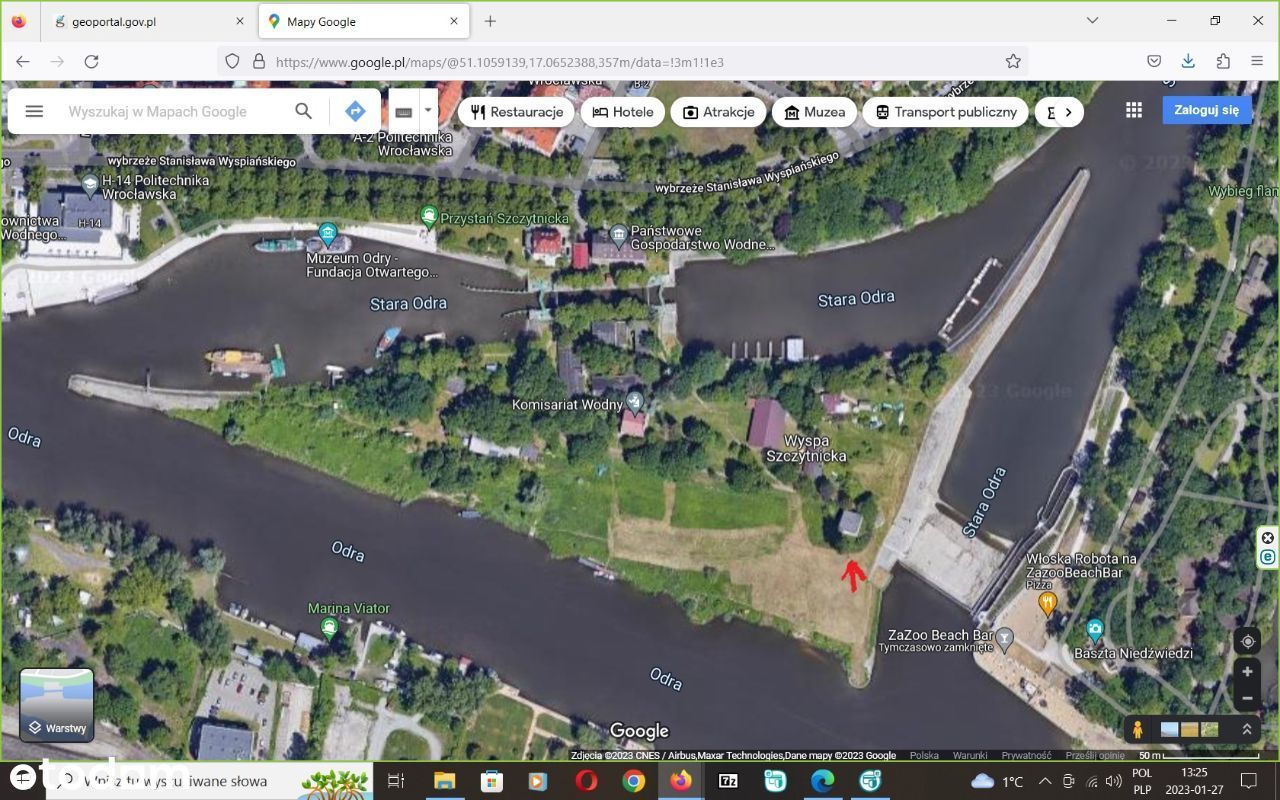Viewport: 1280px width, 800px height.
Task: Show my location on the map
Action: pyautogui.click(x=1247, y=641)
